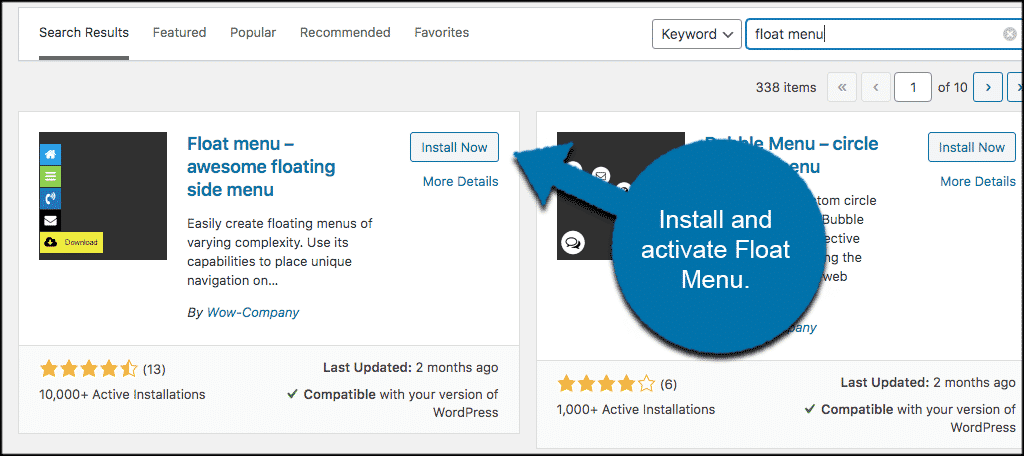
Task: Click the Float menu plugin thumbnail
Action: (103, 196)
